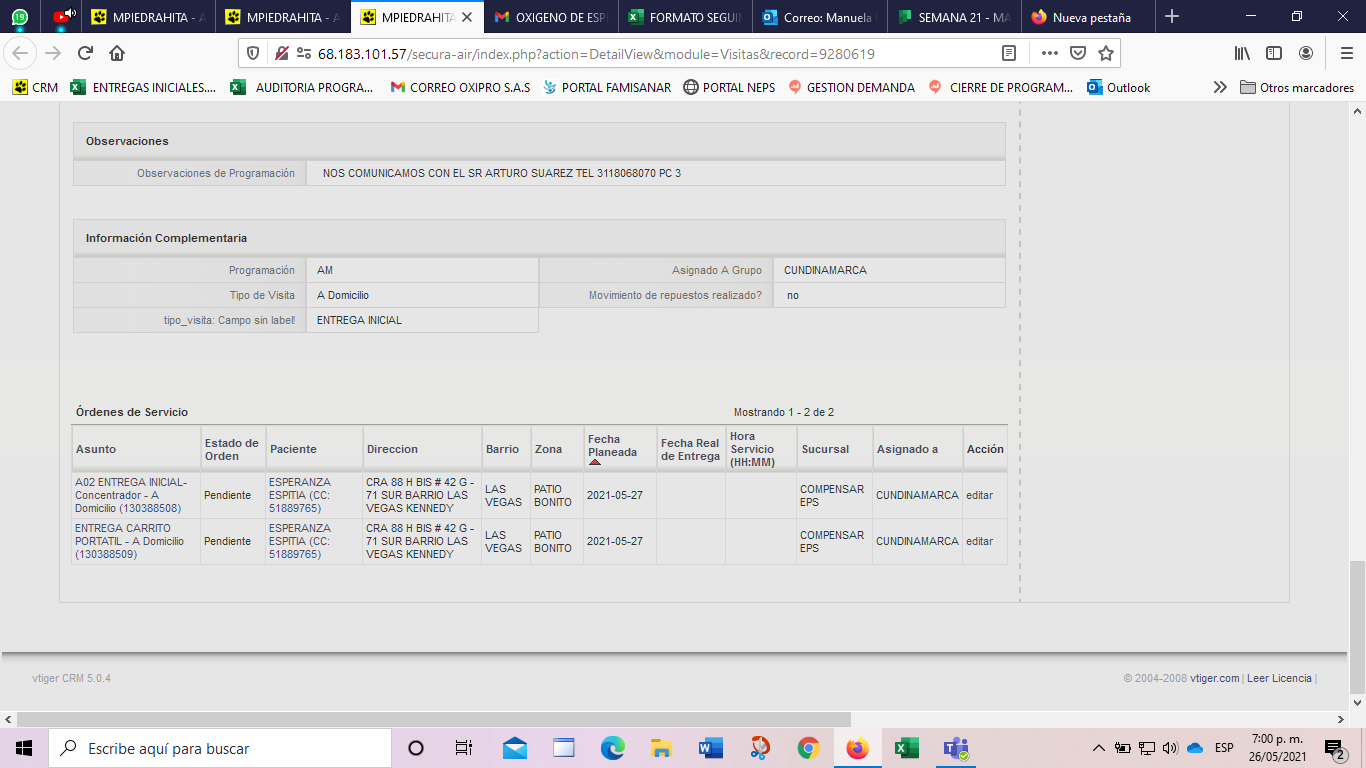Switch to Correo: Manuela tab
This screenshot has width=1366, height=768.
click(x=819, y=17)
